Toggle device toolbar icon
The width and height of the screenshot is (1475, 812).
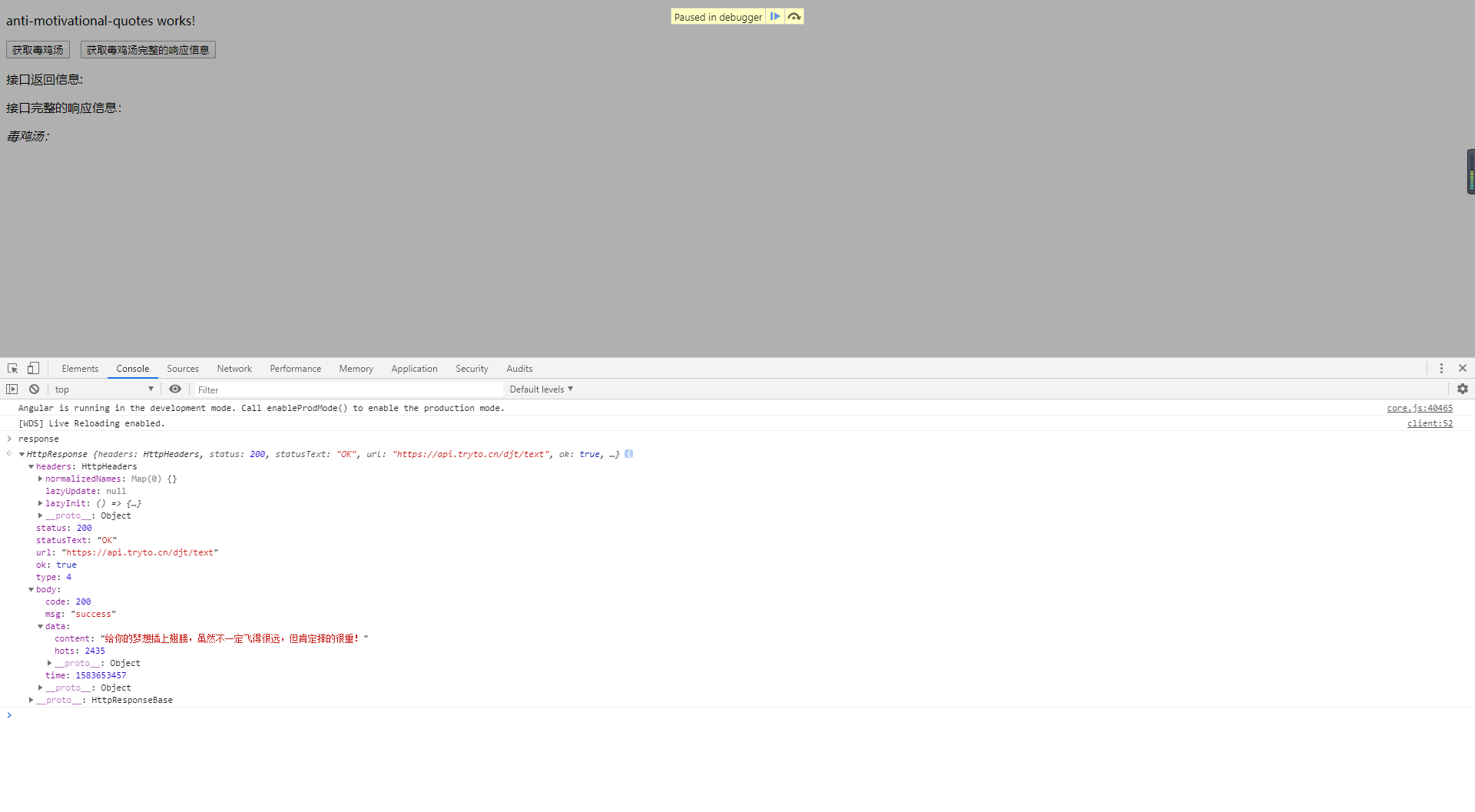(33, 369)
